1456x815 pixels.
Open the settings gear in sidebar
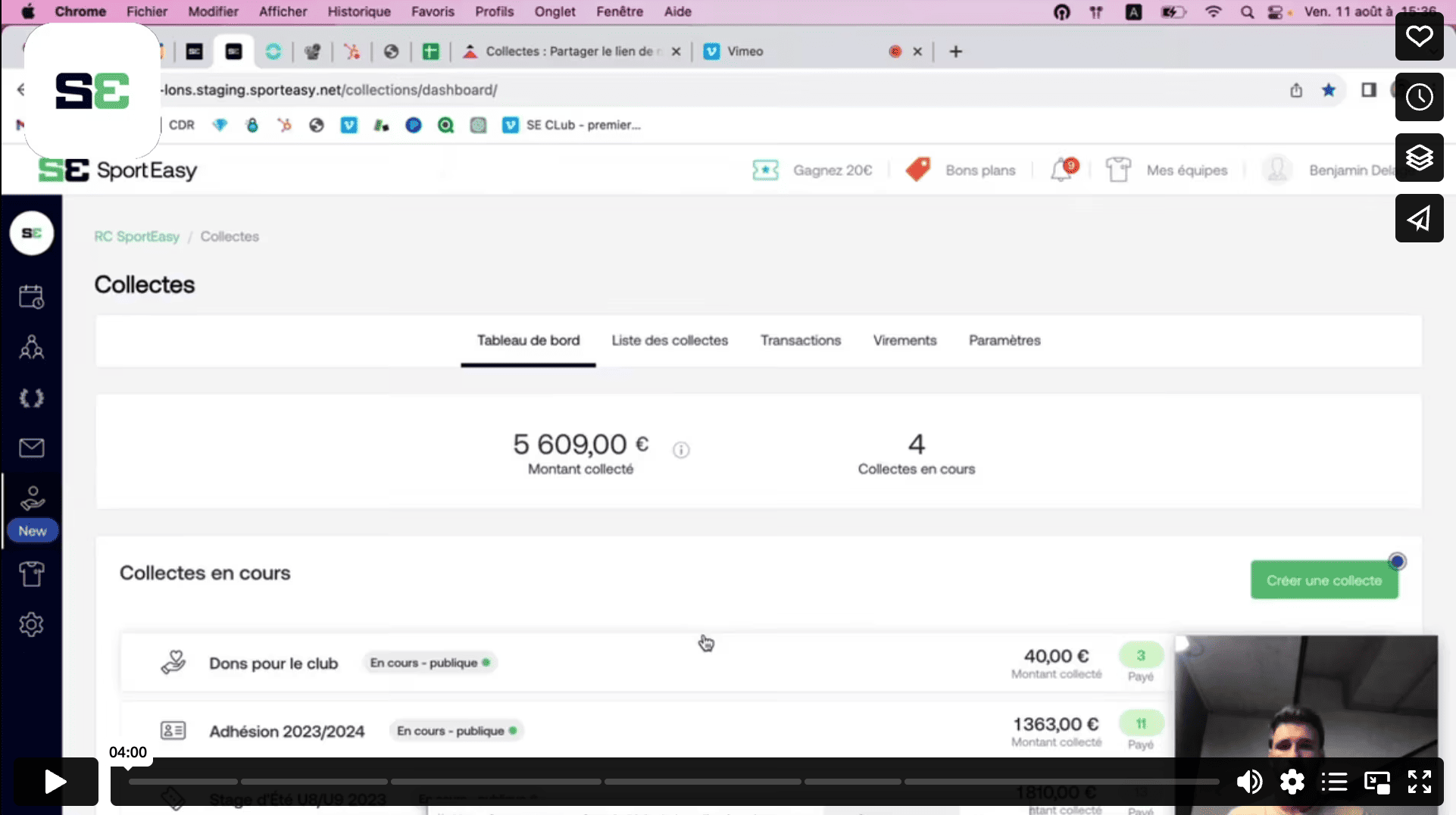click(31, 624)
